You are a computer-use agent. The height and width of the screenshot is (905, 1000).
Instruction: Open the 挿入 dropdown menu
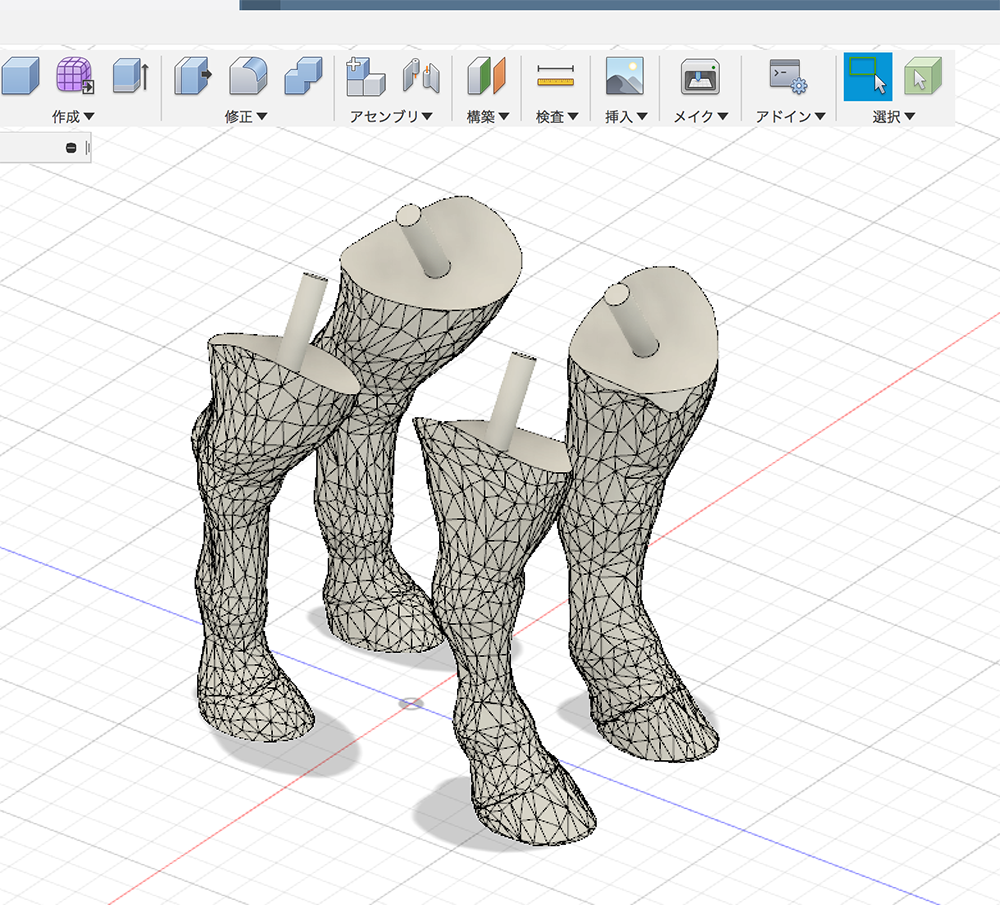pos(626,117)
